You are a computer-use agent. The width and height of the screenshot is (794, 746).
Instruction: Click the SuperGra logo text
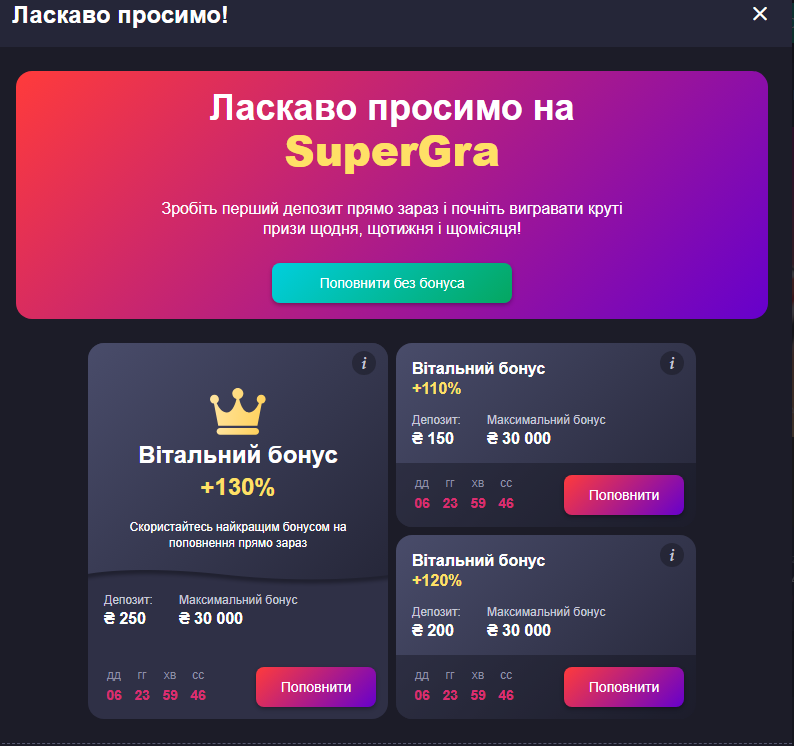[392, 151]
